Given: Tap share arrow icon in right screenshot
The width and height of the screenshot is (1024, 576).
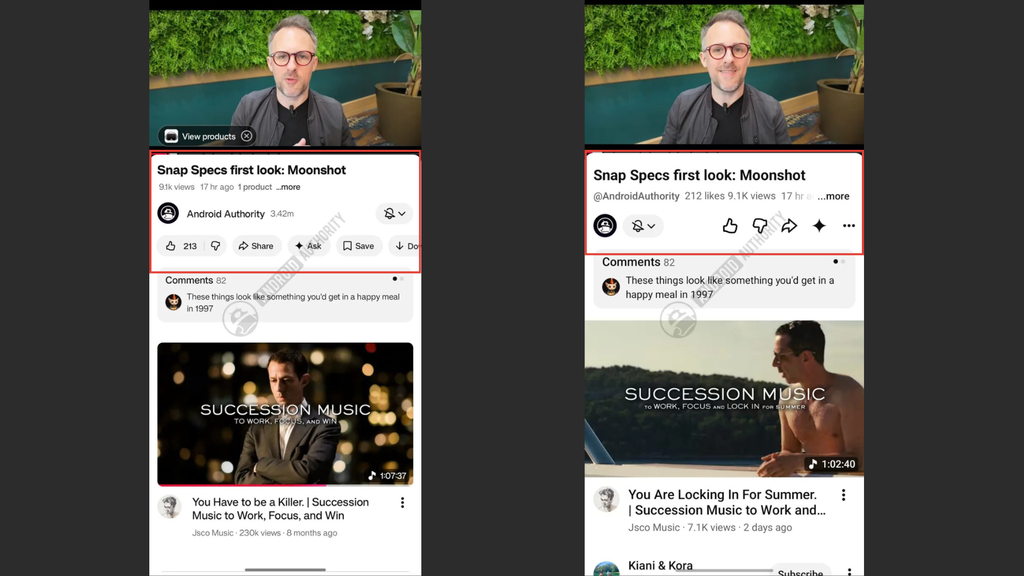Looking at the screenshot, I should (x=789, y=226).
